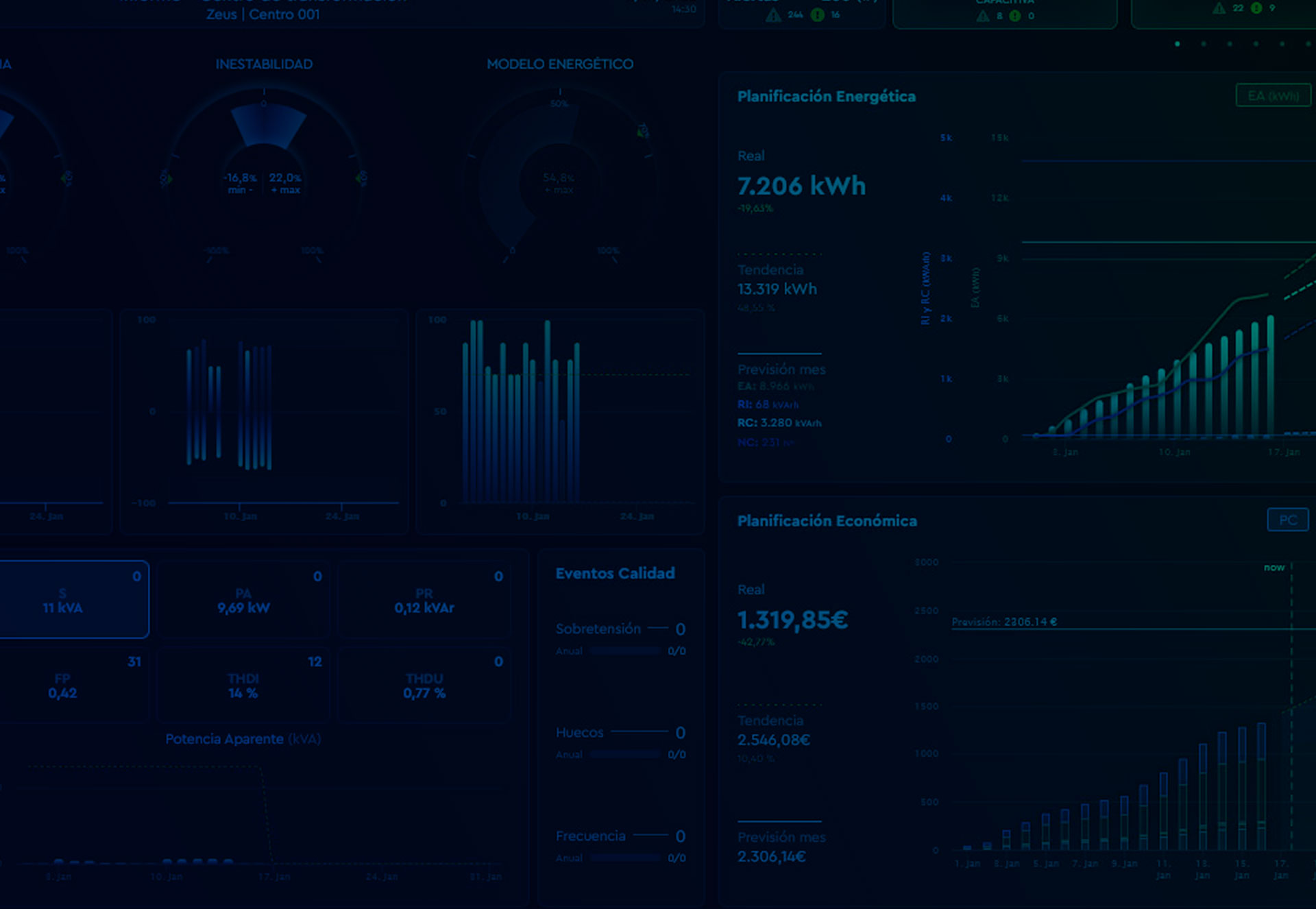Select the second carousel pagination dot

(x=1204, y=44)
